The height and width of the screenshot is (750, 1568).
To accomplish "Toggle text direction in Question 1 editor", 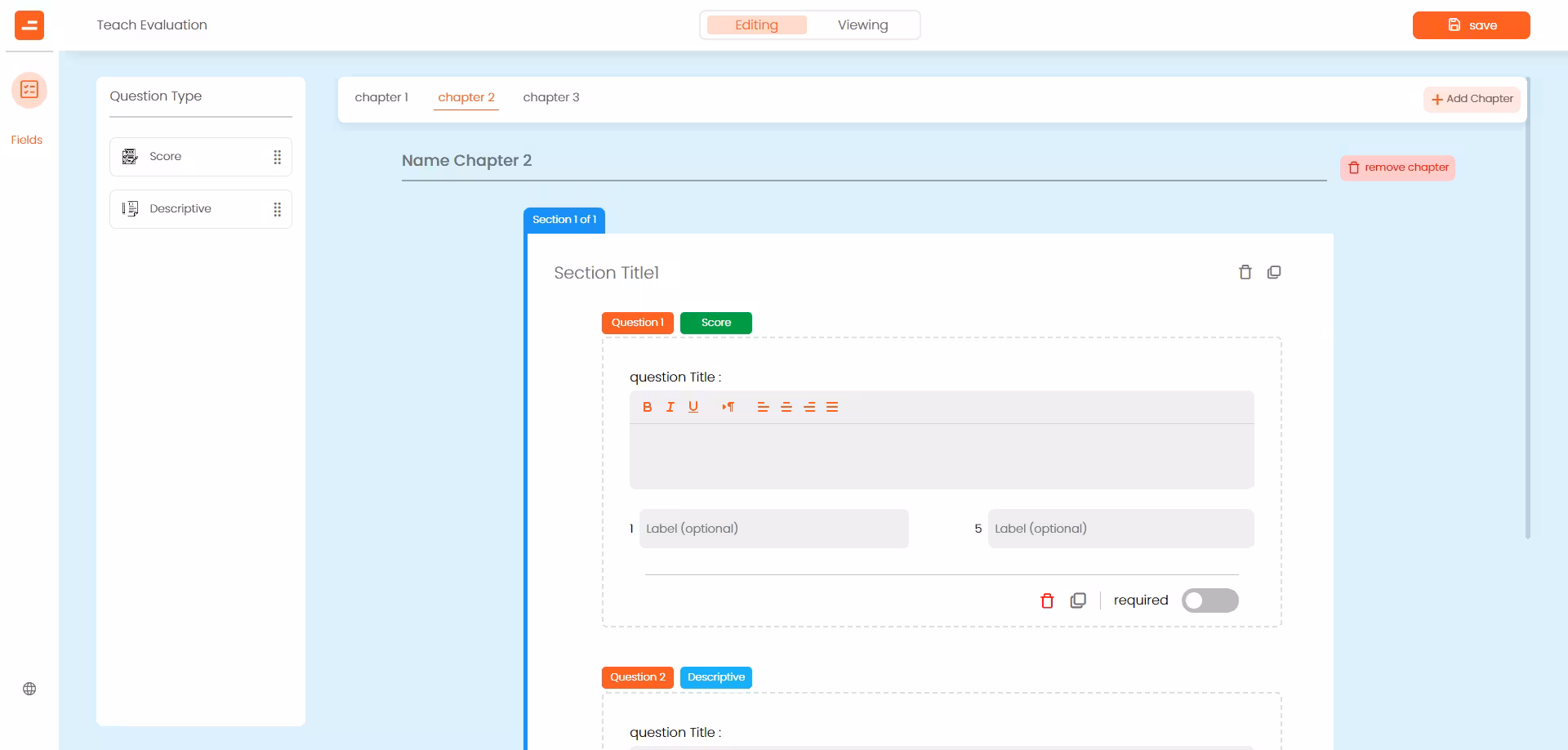I will coord(728,407).
